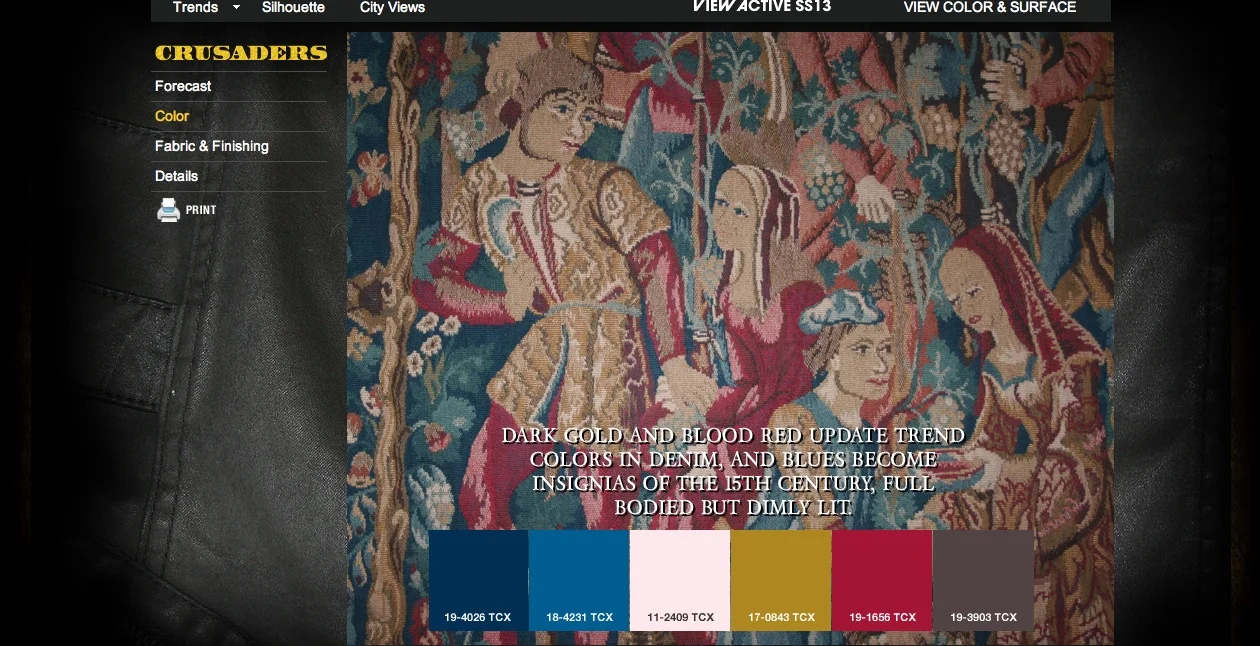
Task: Open the Trends menu item
Action: [195, 7]
